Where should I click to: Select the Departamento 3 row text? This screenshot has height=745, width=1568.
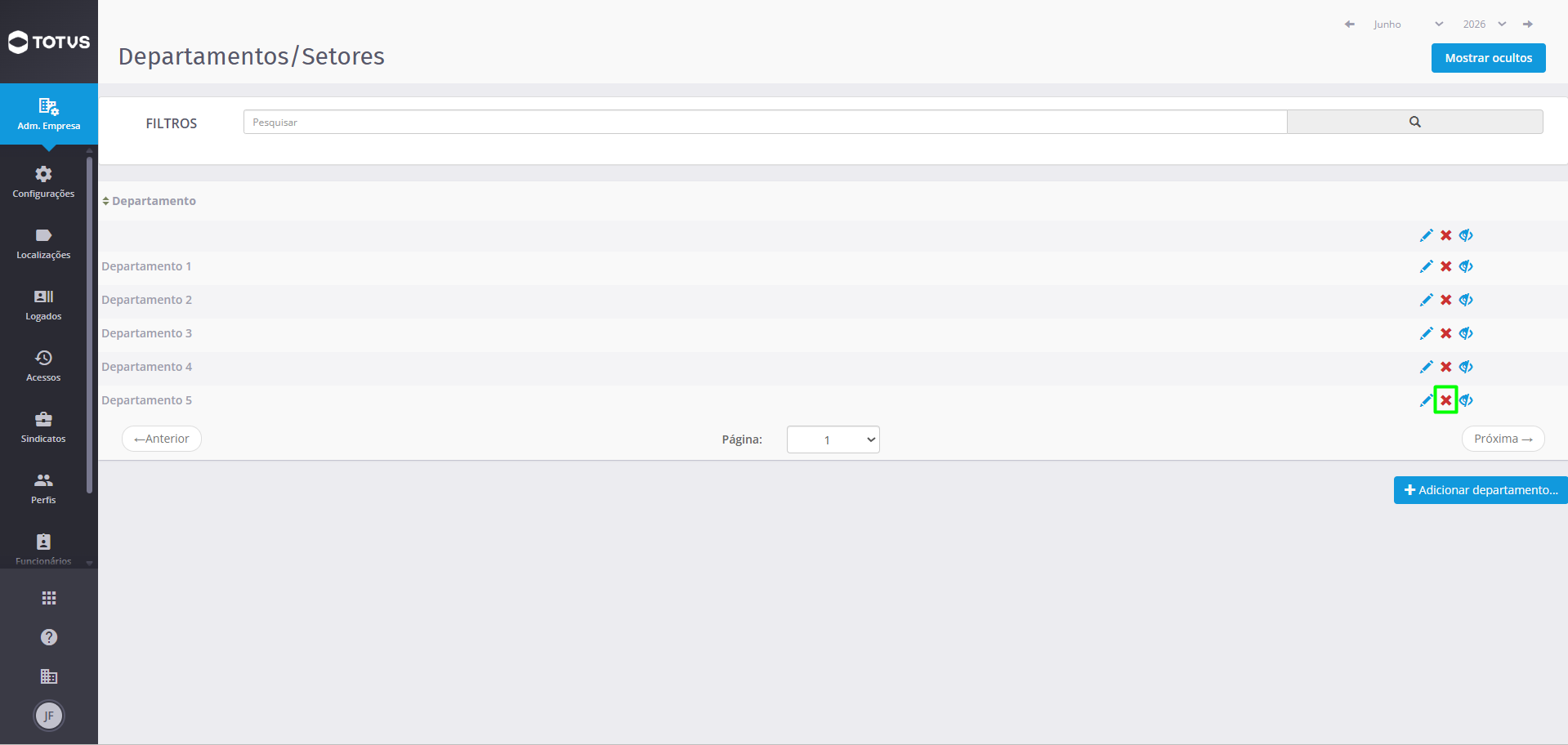tap(146, 333)
